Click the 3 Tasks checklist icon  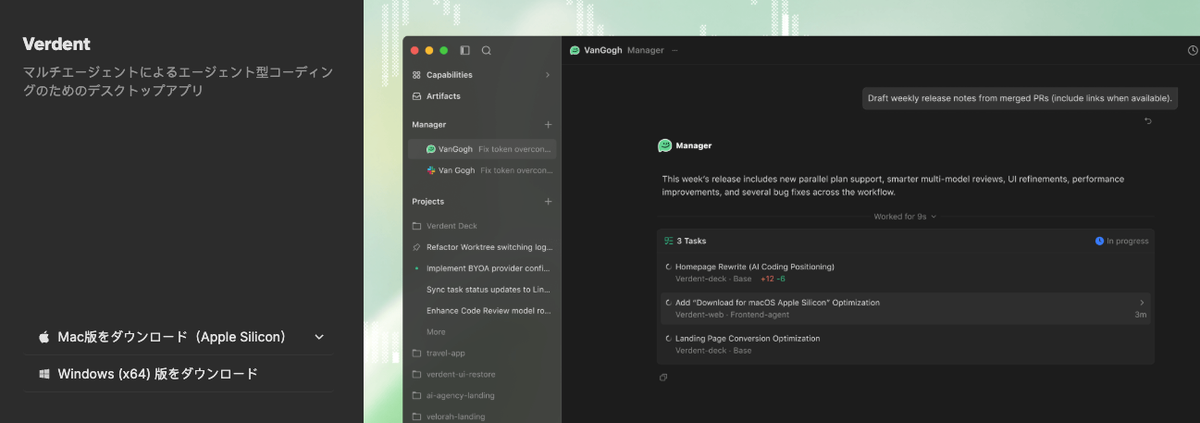[669, 241]
